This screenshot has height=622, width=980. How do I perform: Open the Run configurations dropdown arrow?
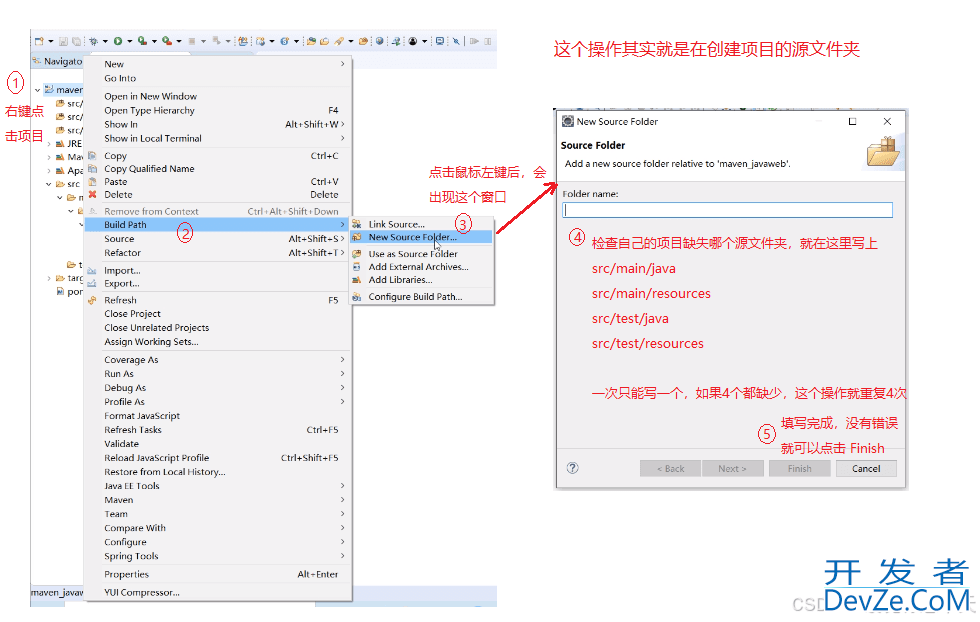coord(129,41)
